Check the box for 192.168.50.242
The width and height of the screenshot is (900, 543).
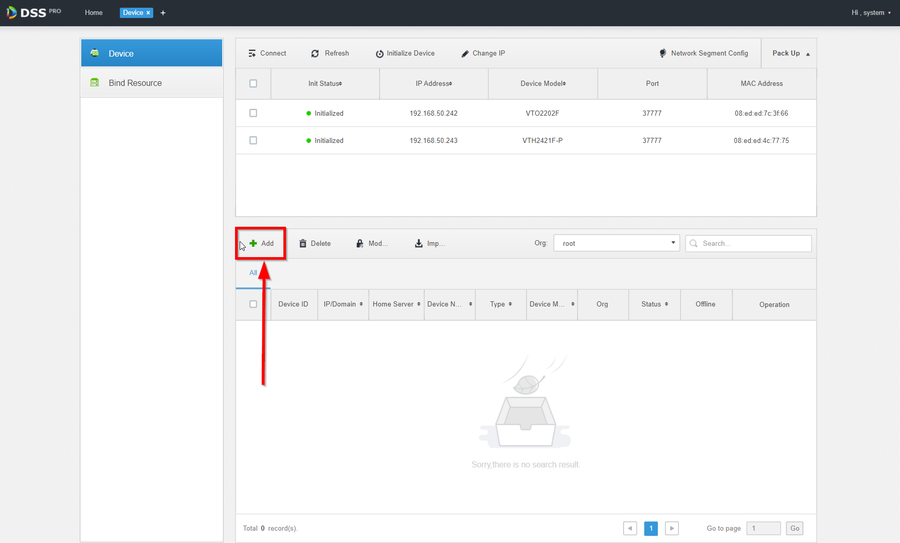pos(253,113)
